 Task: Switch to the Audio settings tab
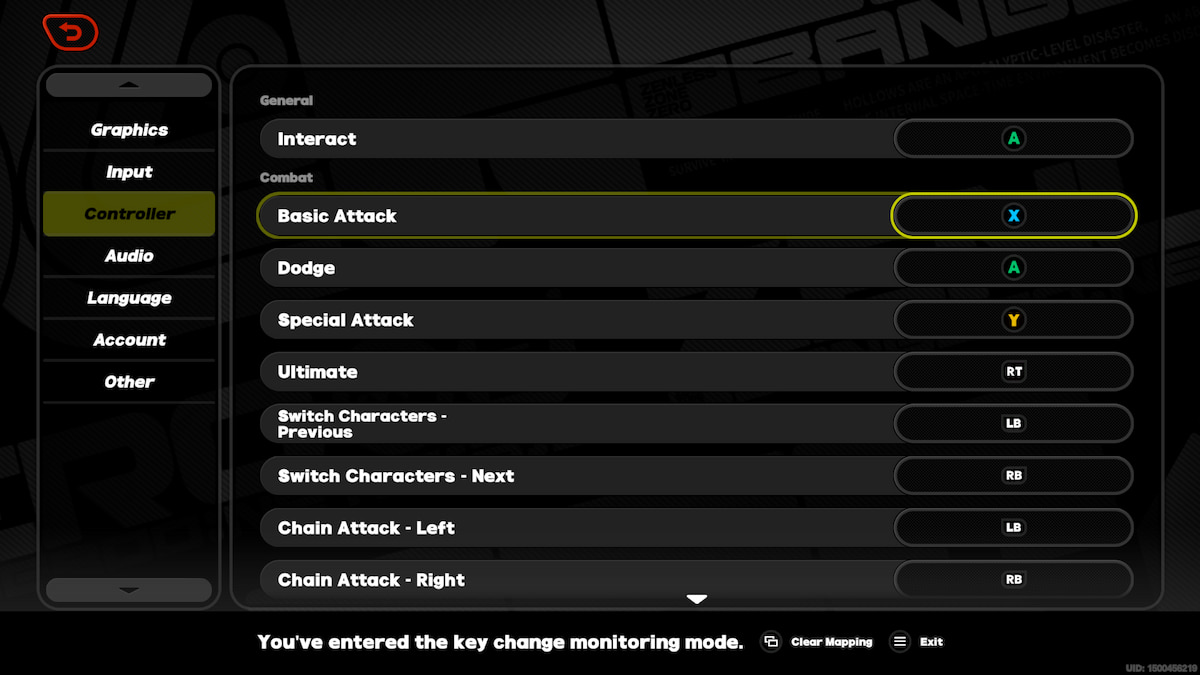(129, 256)
